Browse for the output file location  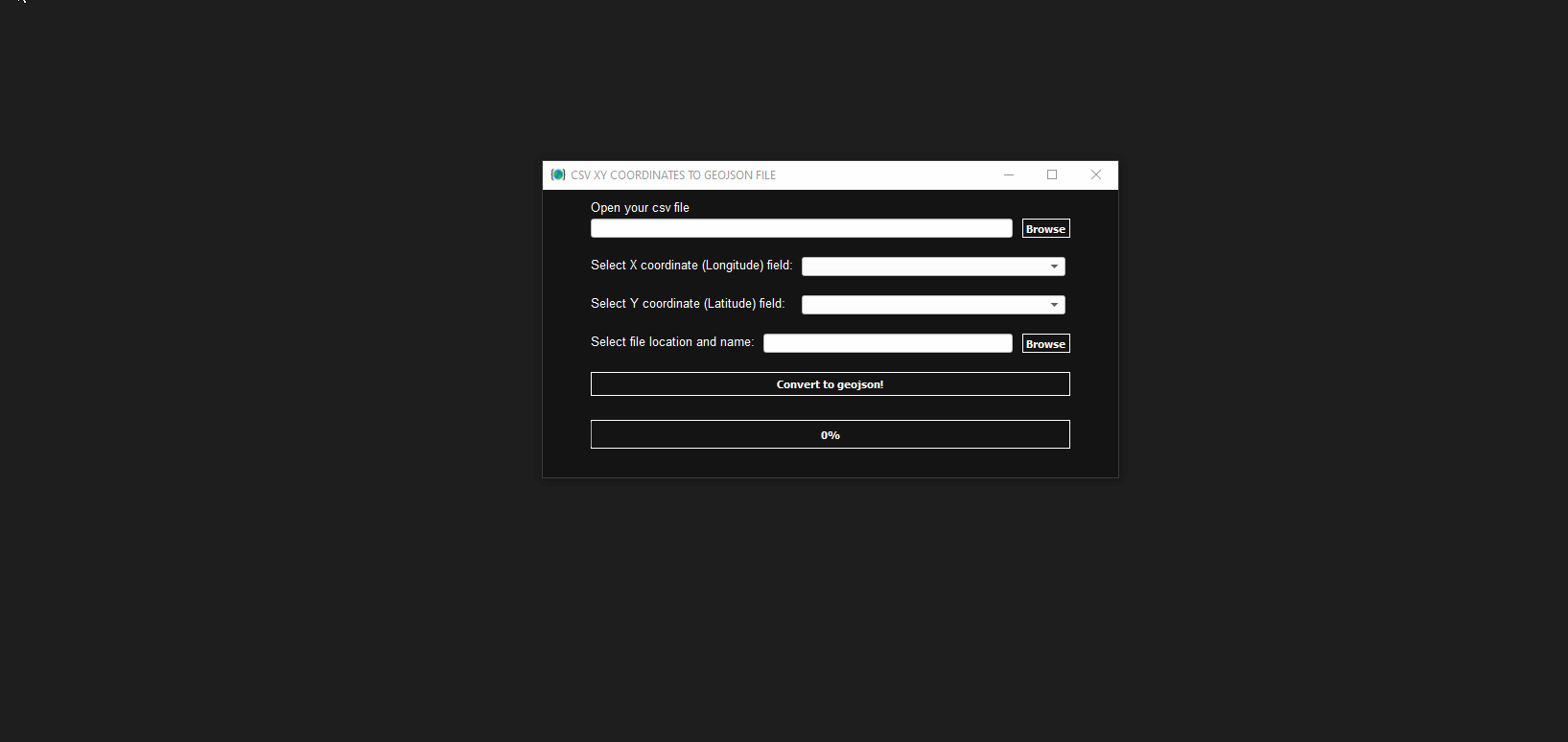1045,344
